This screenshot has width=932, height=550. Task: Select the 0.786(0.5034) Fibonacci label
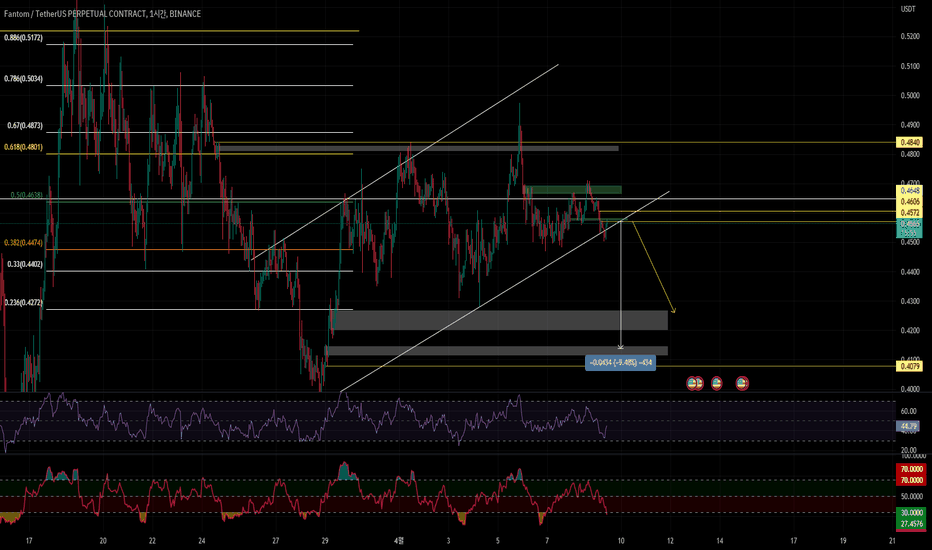pos(23,78)
